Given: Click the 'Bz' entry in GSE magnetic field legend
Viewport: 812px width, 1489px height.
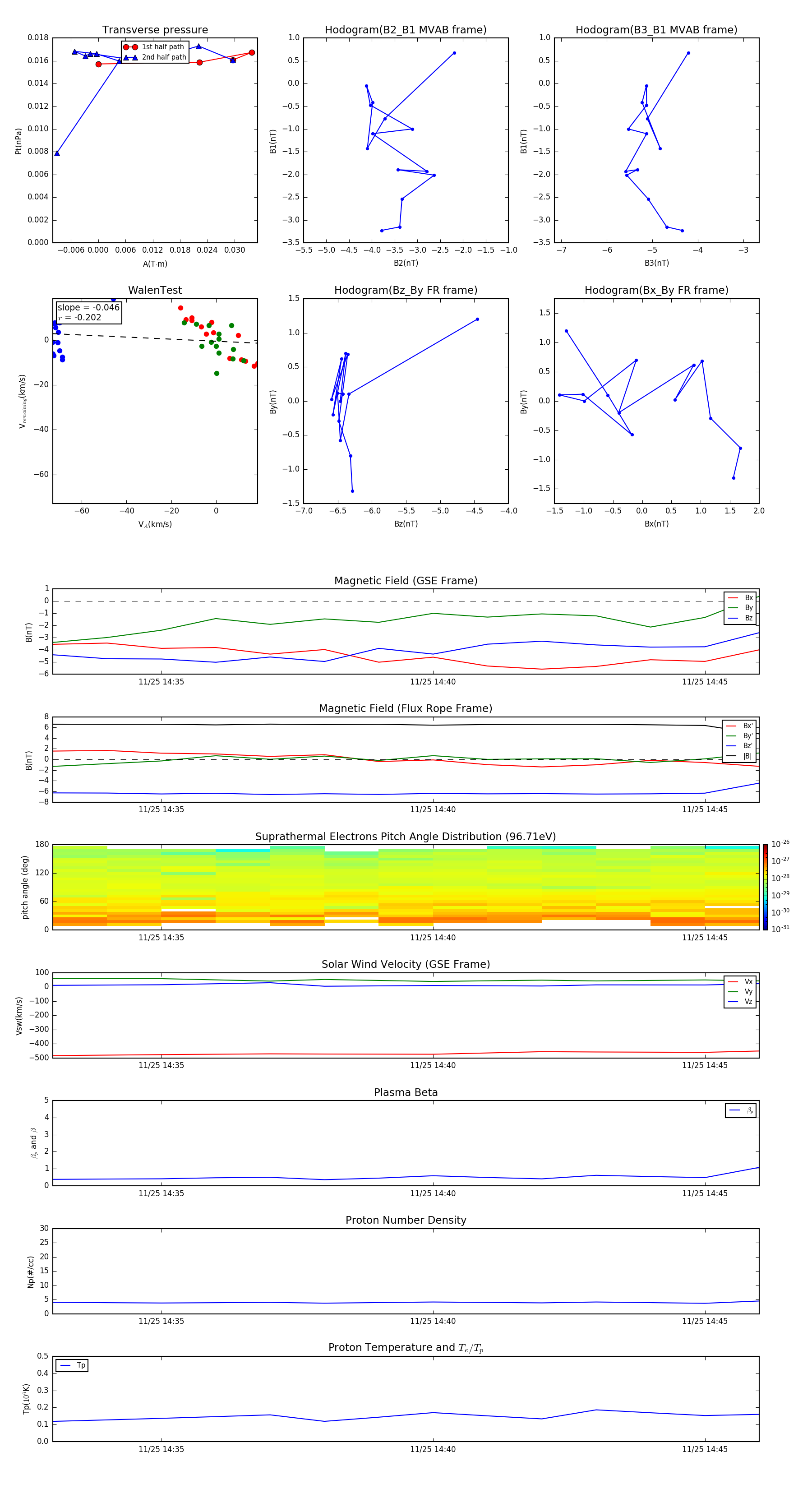Looking at the screenshot, I should click(x=740, y=619).
